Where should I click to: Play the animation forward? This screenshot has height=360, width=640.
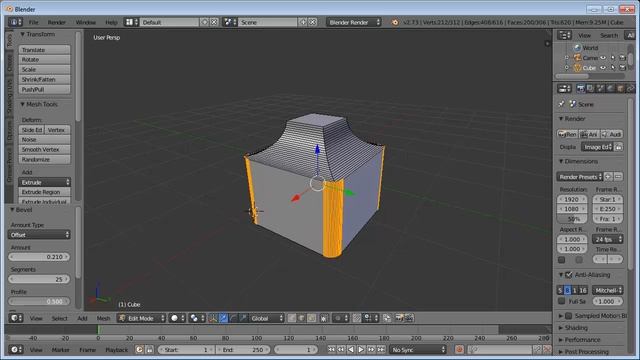point(361,349)
